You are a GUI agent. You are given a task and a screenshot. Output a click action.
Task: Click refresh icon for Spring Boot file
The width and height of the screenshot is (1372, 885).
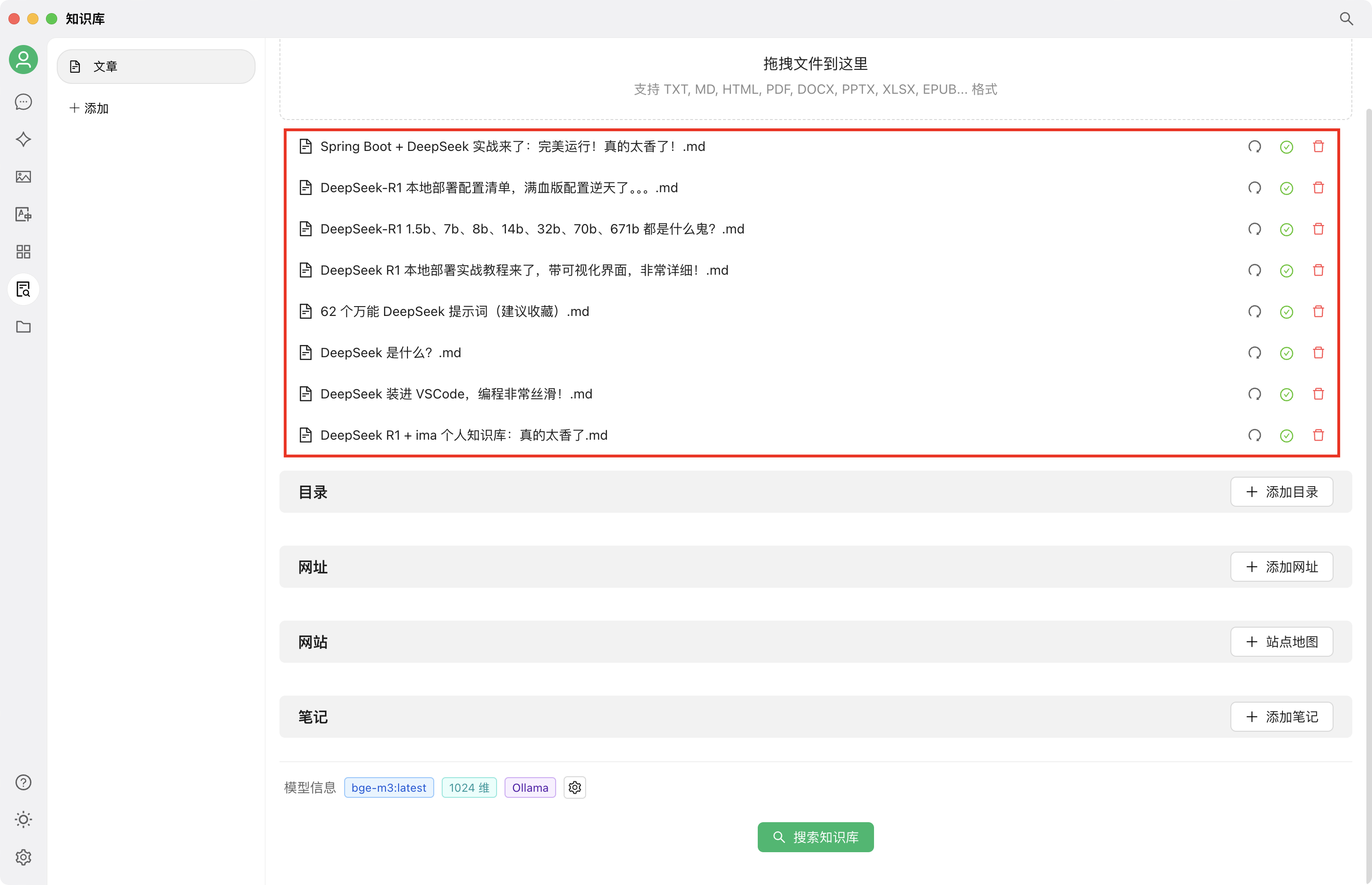[1254, 147]
